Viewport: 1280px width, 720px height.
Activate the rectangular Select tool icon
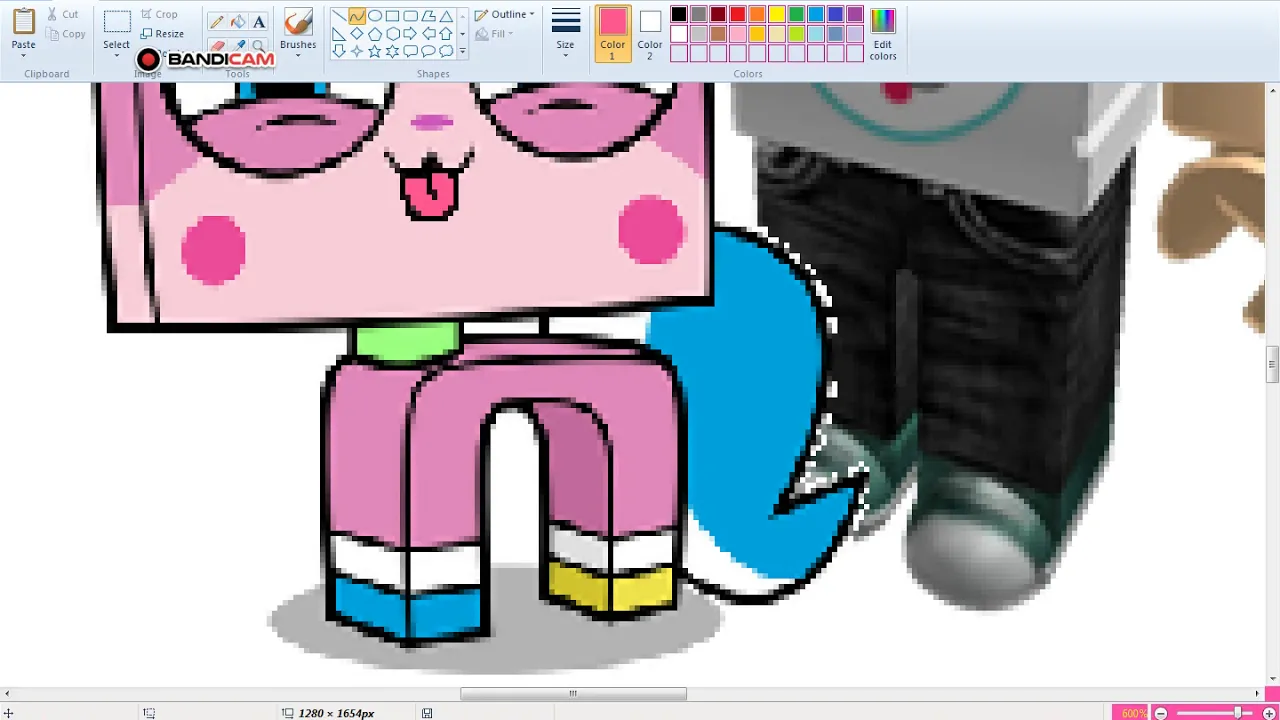(x=117, y=22)
